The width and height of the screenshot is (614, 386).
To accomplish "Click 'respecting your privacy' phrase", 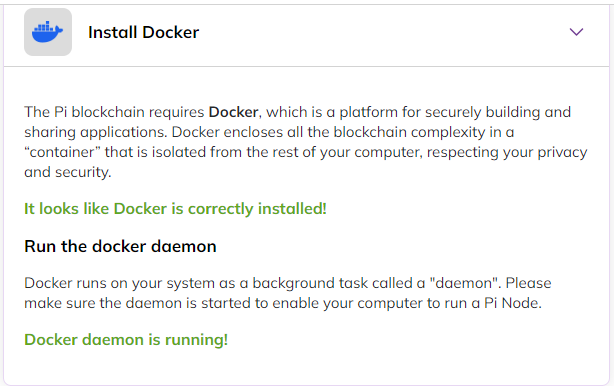I will (507, 152).
